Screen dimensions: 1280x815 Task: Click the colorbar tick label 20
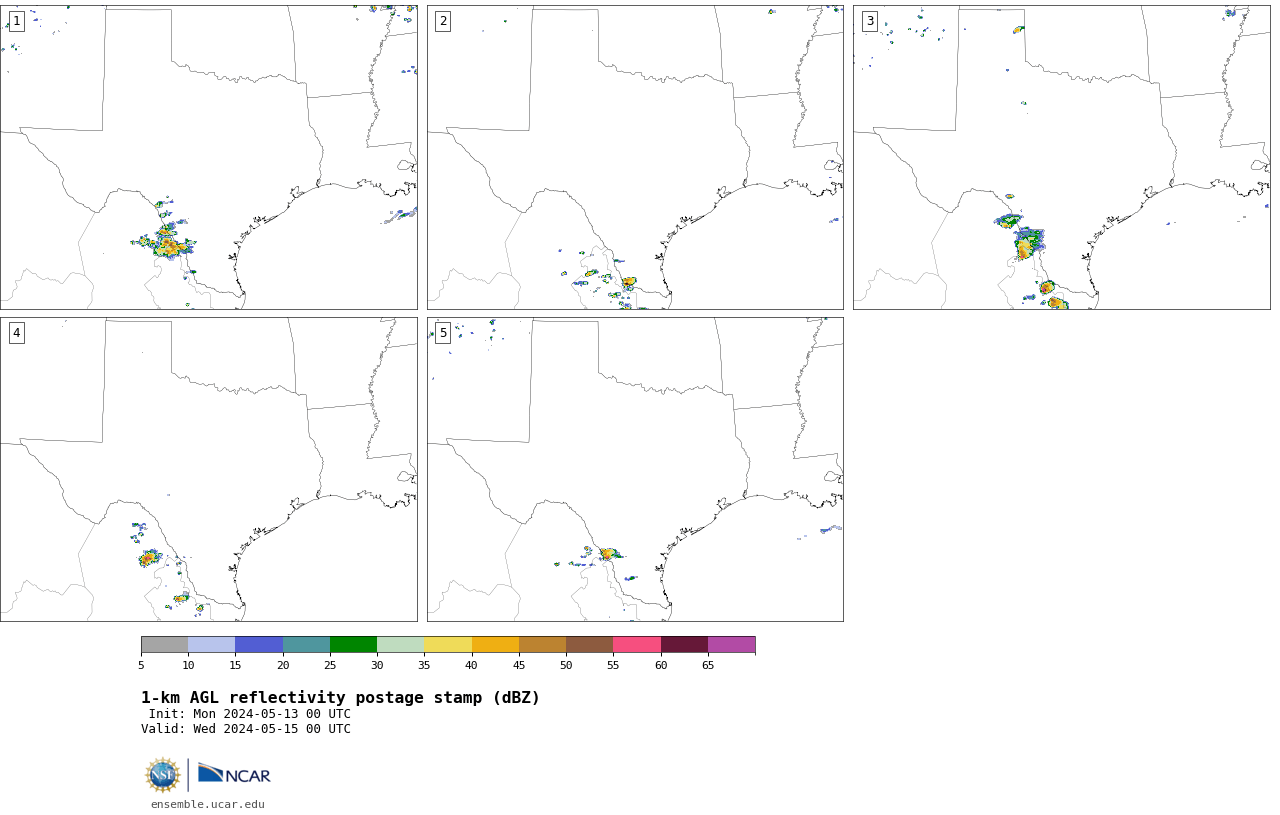pos(283,665)
